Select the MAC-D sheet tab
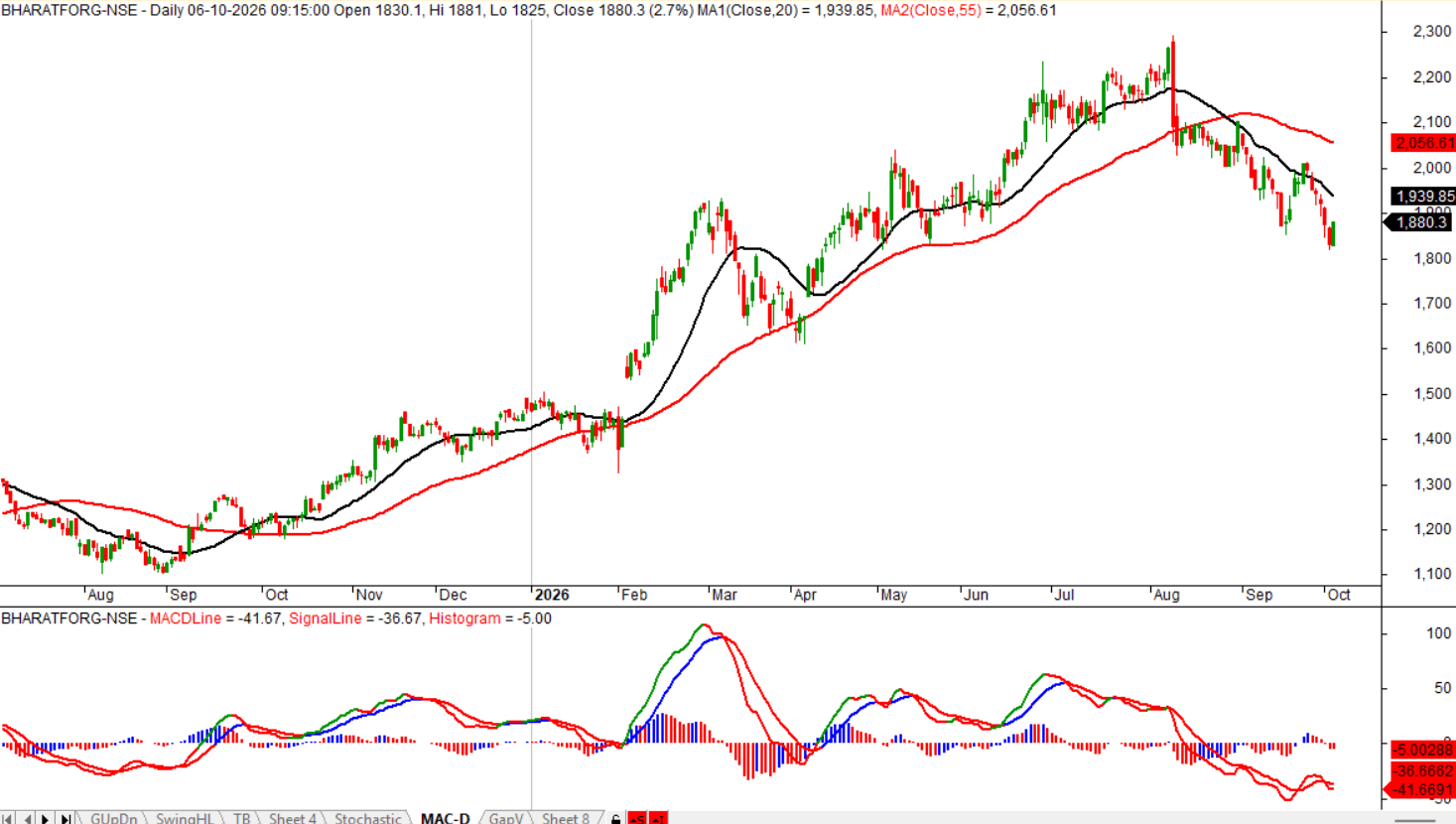The height and width of the screenshot is (824, 1456). [x=446, y=818]
